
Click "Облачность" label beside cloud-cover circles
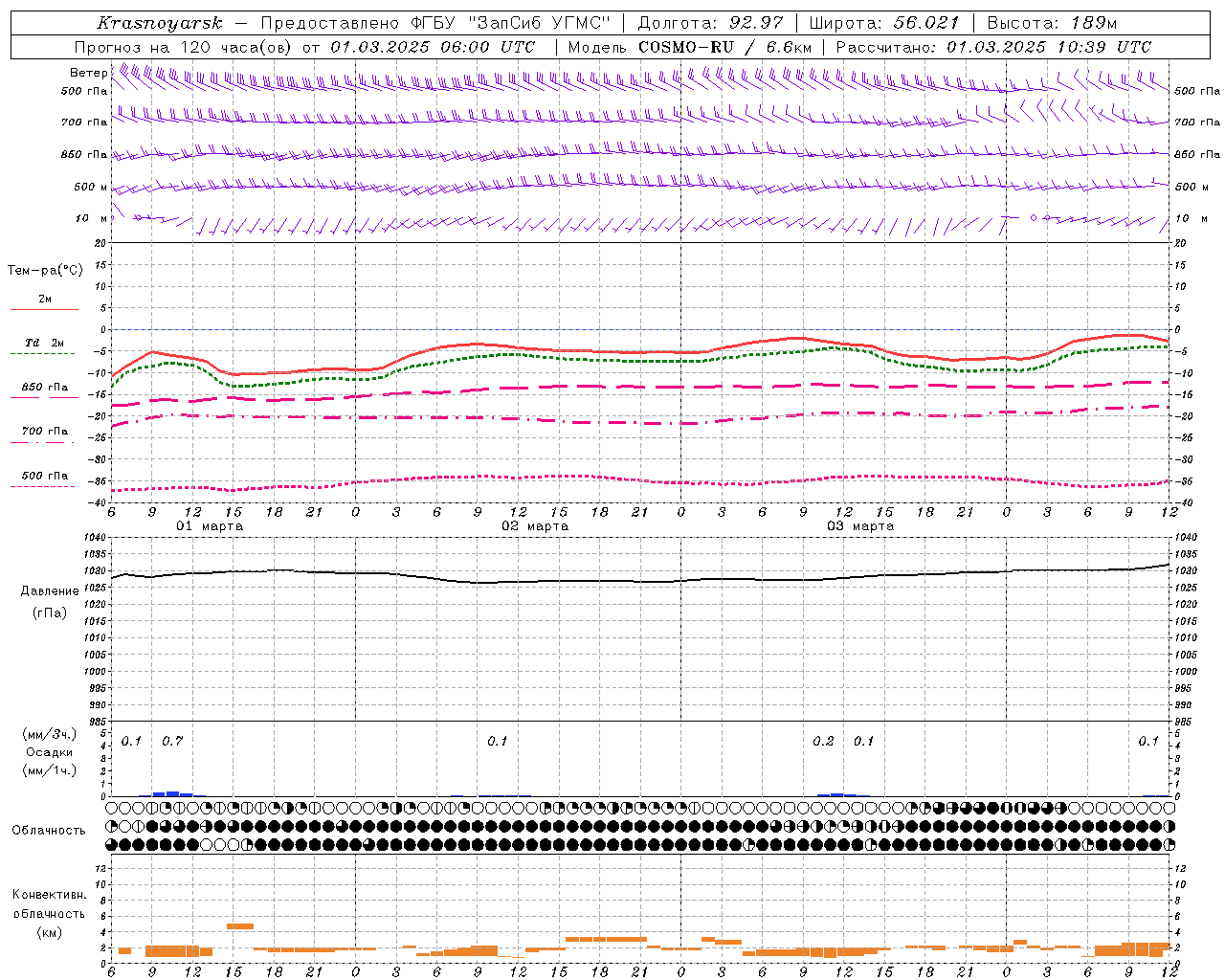click(x=49, y=831)
